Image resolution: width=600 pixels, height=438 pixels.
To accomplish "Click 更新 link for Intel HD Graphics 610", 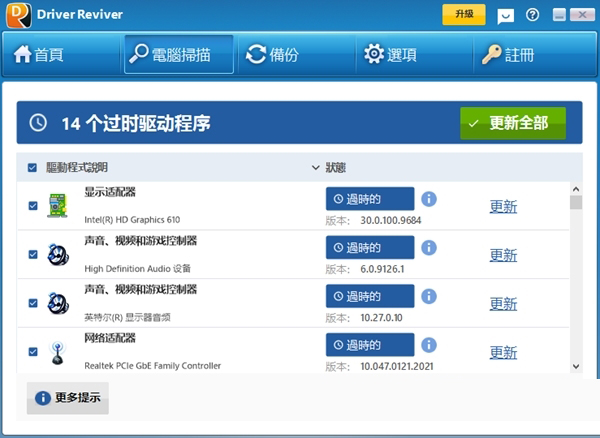I will tap(503, 207).
